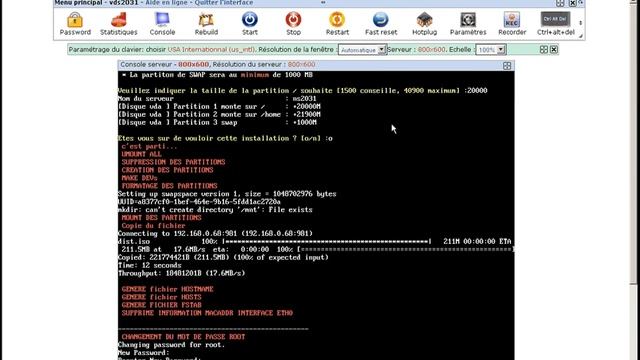Launch the Rebuild tool
Image resolution: width=640 pixels, height=360 pixels.
tap(206, 24)
